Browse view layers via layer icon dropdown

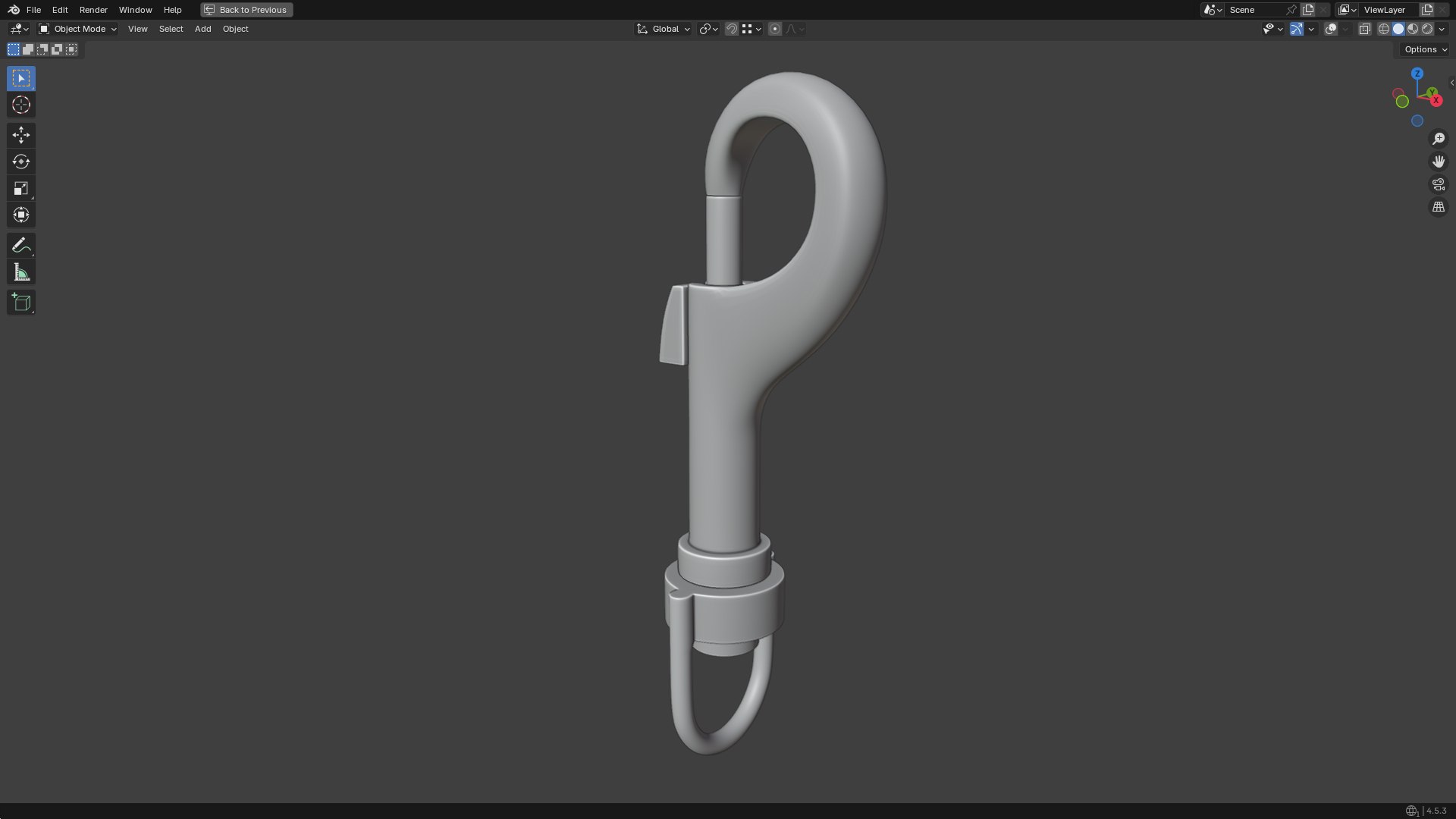pos(1348,10)
